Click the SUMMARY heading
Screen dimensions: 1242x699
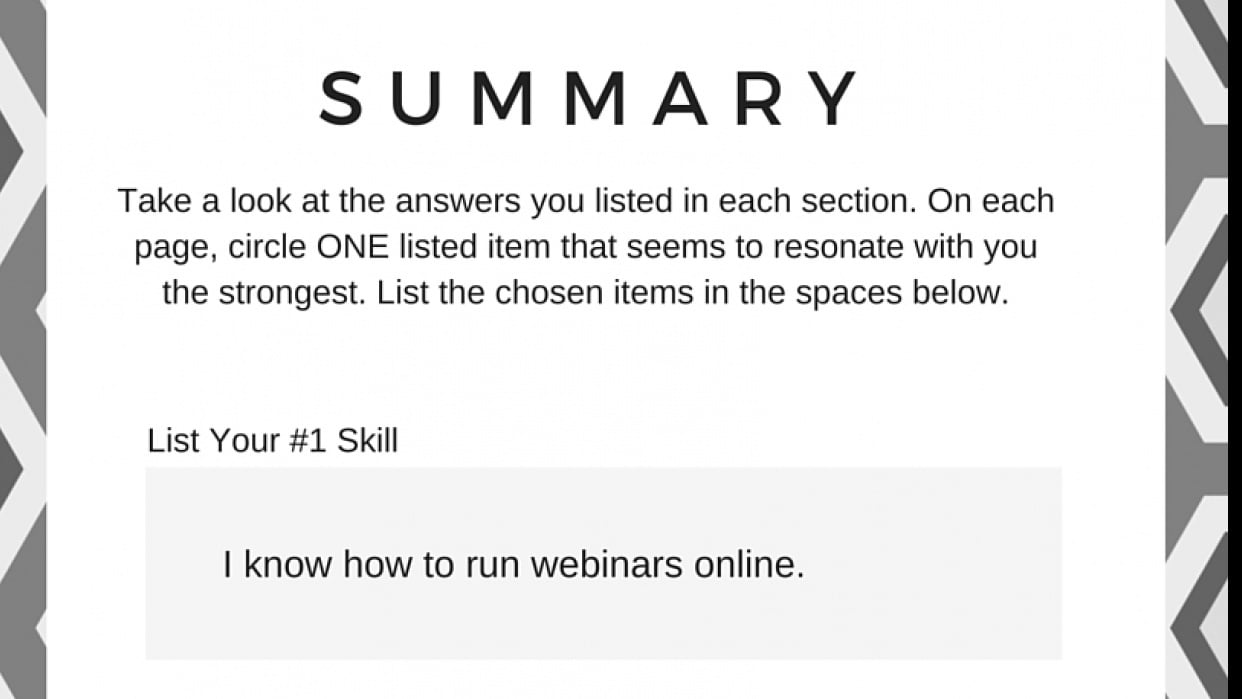[589, 98]
